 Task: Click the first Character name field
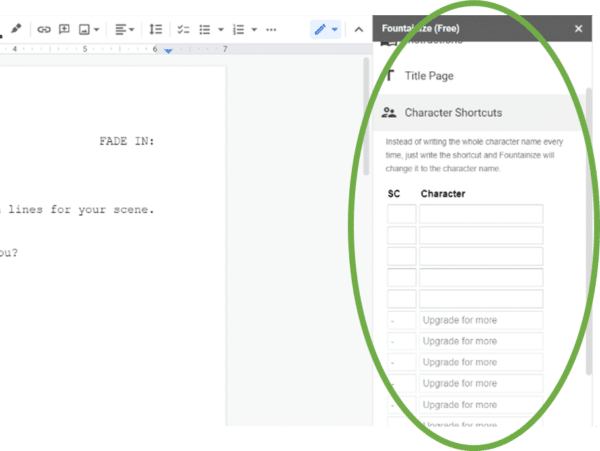[x=481, y=214]
